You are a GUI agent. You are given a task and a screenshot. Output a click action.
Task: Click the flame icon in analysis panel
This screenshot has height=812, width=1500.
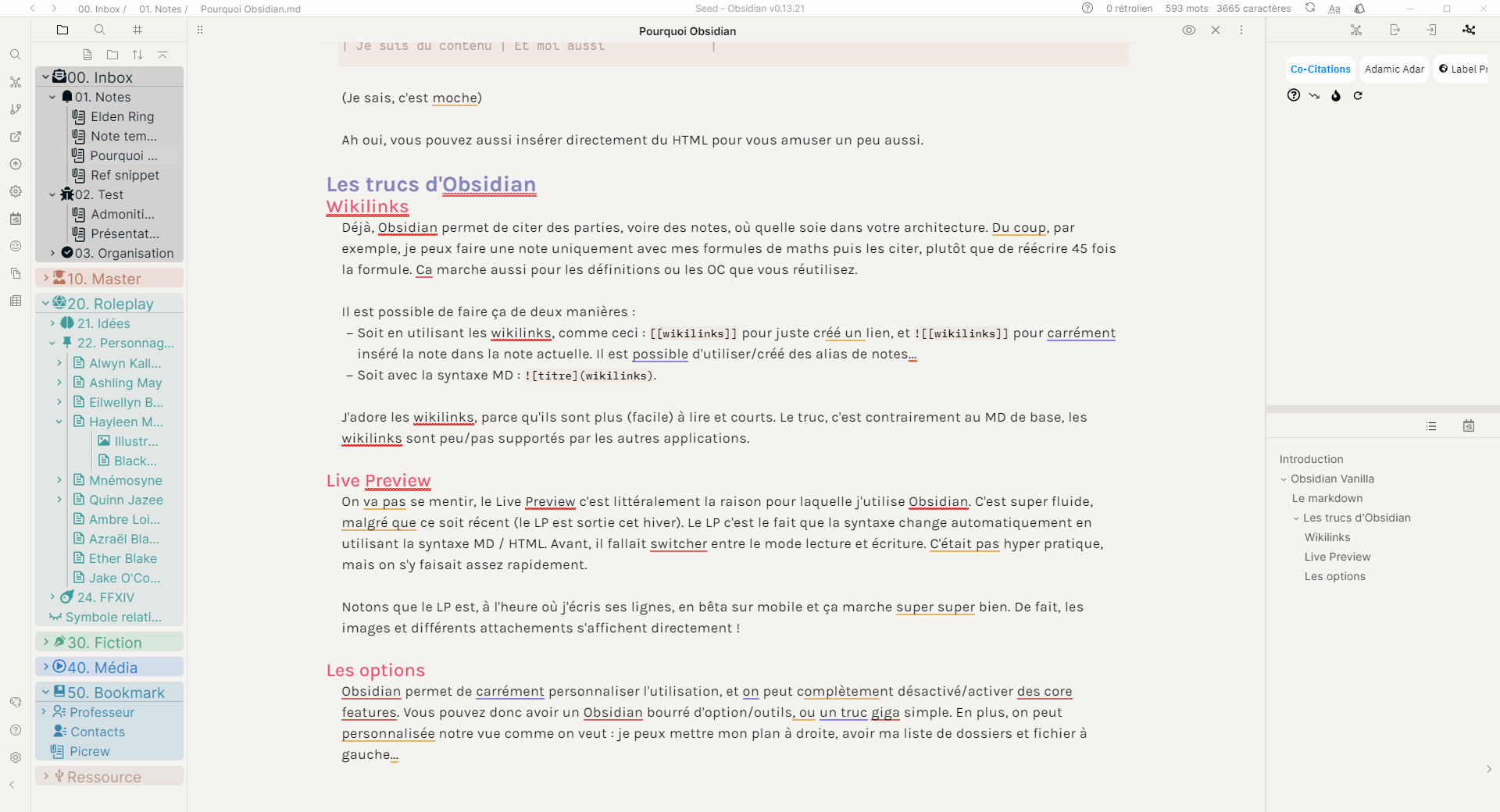(1336, 95)
